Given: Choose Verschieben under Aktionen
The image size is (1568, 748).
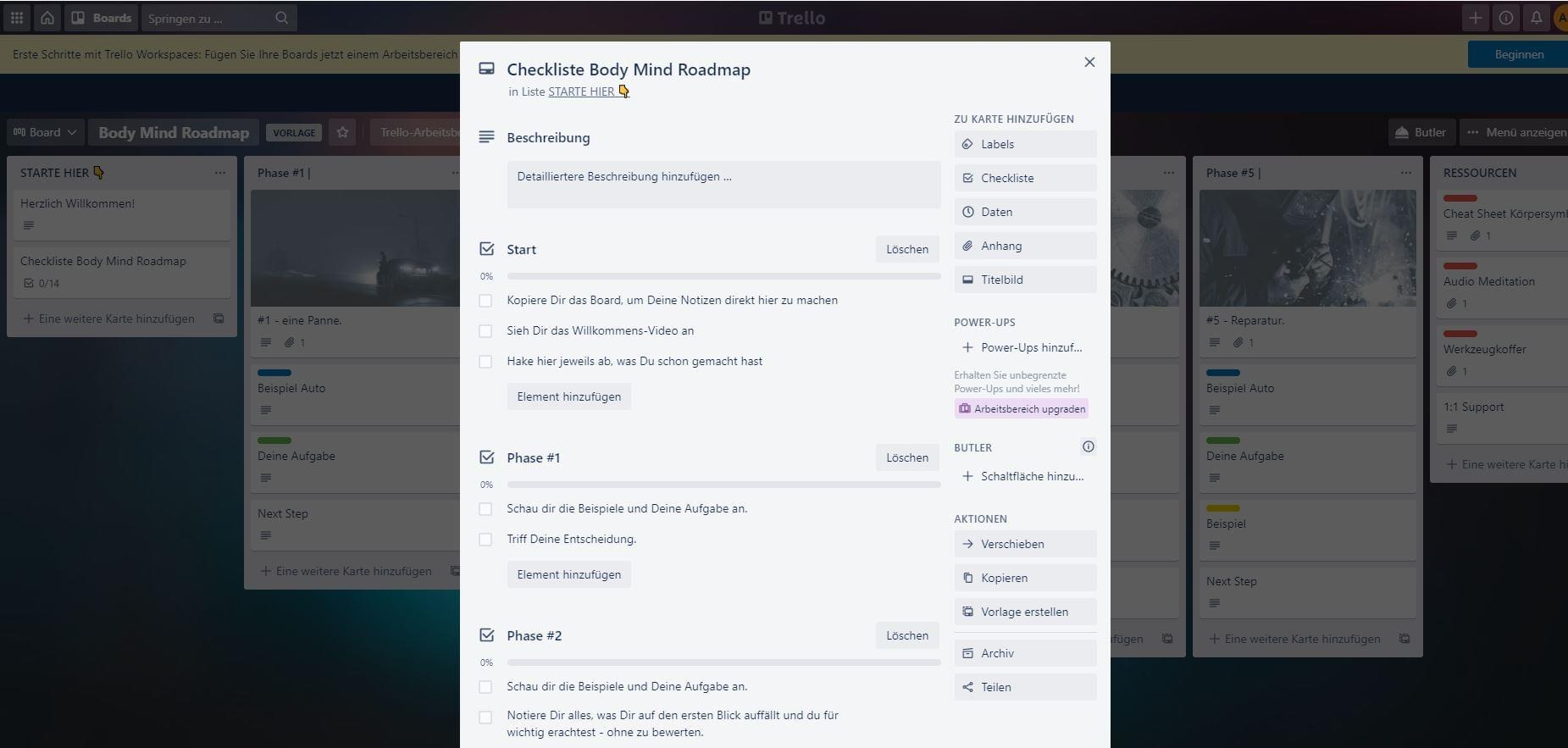Looking at the screenshot, I should [x=1024, y=544].
